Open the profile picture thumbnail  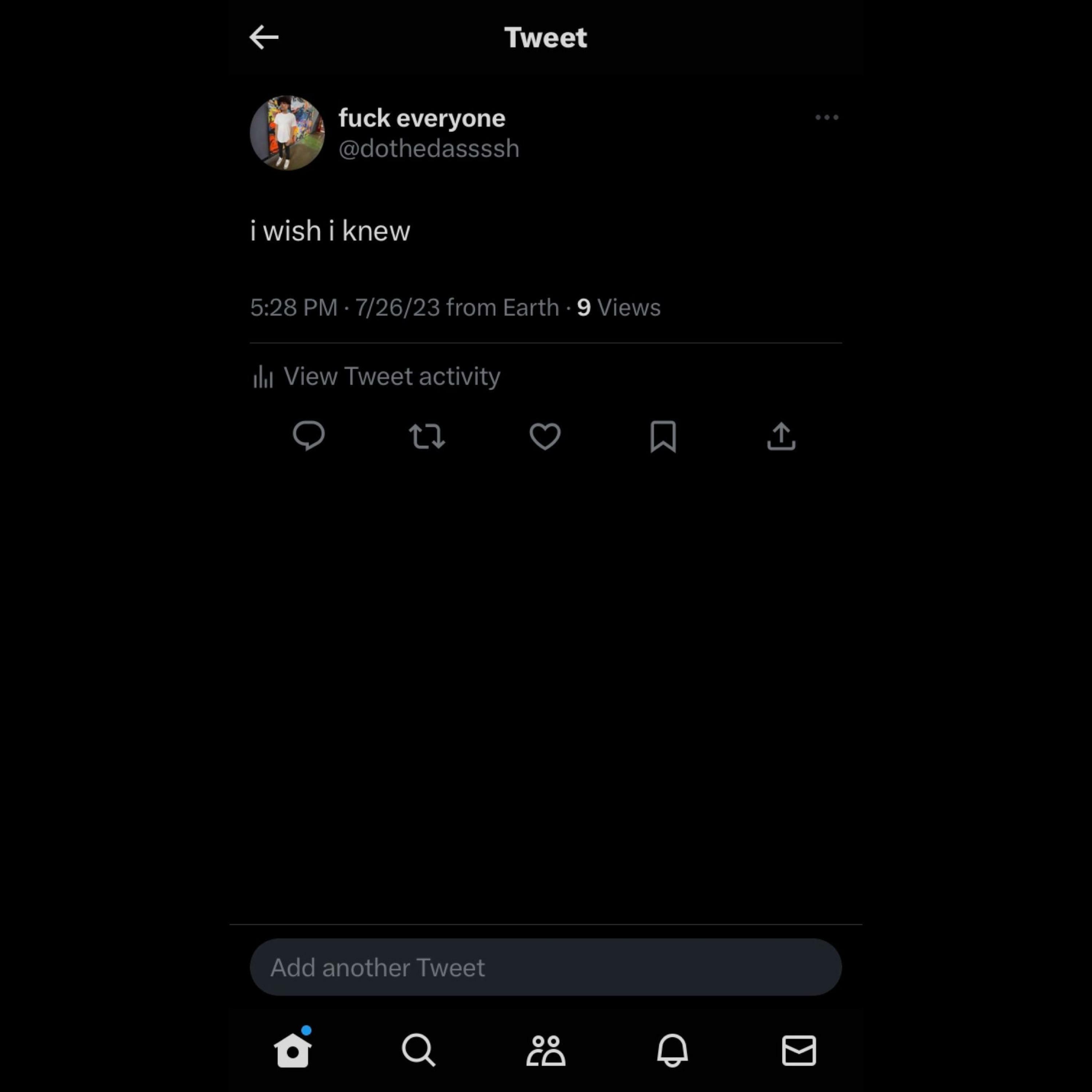287,133
